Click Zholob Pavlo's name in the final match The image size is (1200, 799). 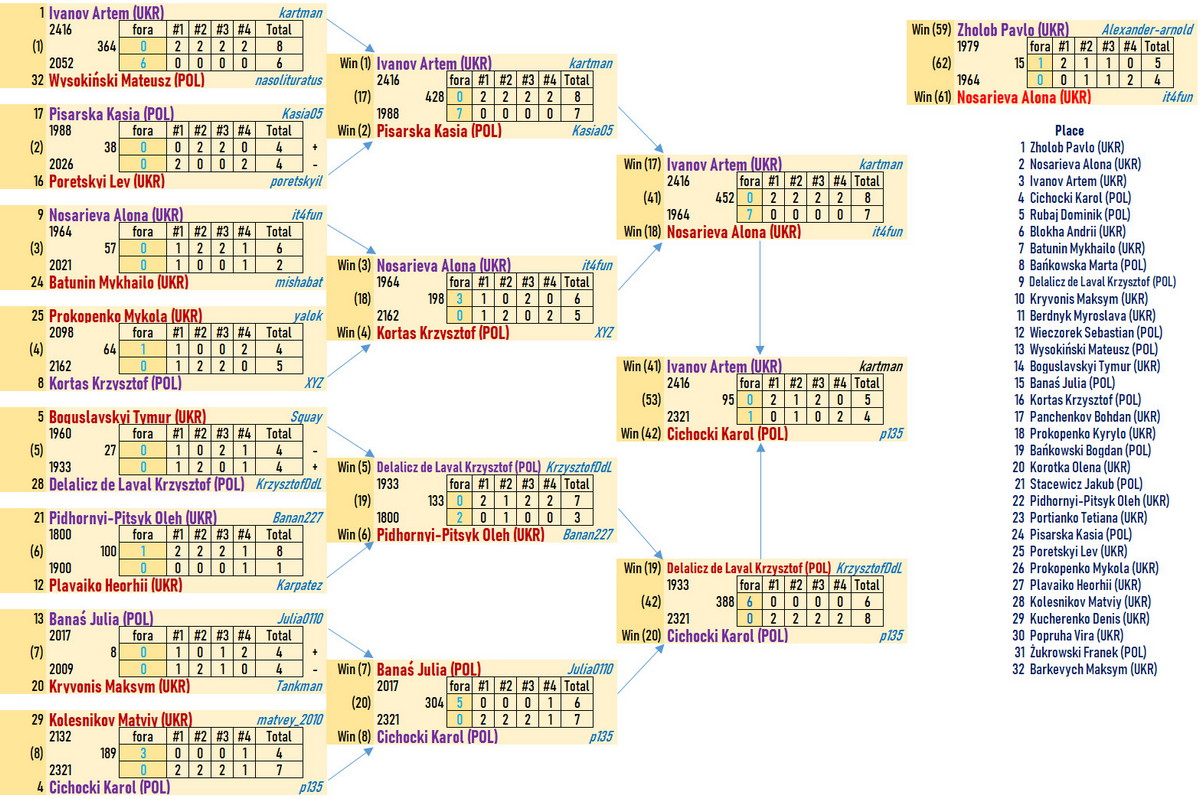click(1011, 29)
